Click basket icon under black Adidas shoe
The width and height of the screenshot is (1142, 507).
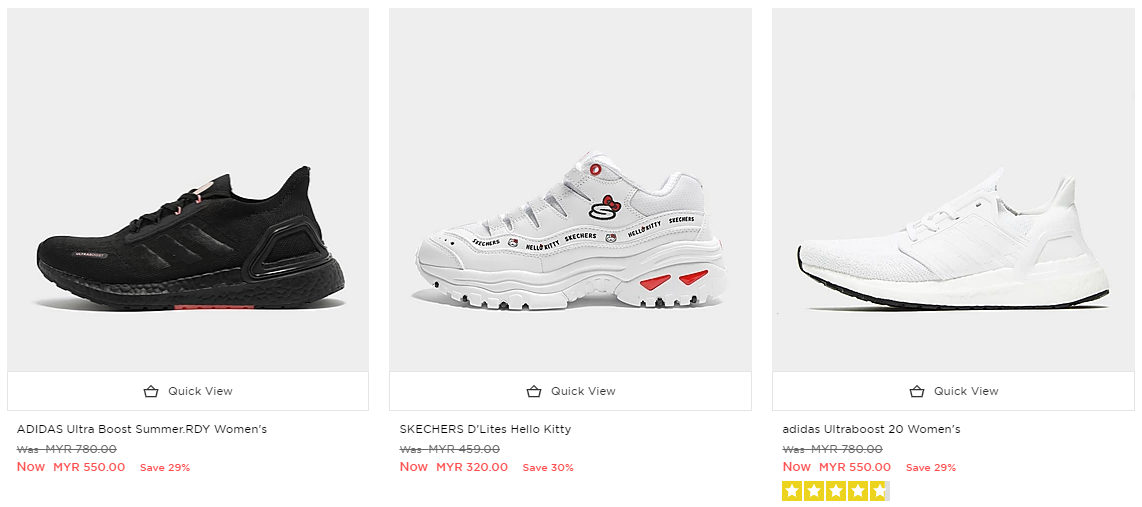click(x=151, y=391)
